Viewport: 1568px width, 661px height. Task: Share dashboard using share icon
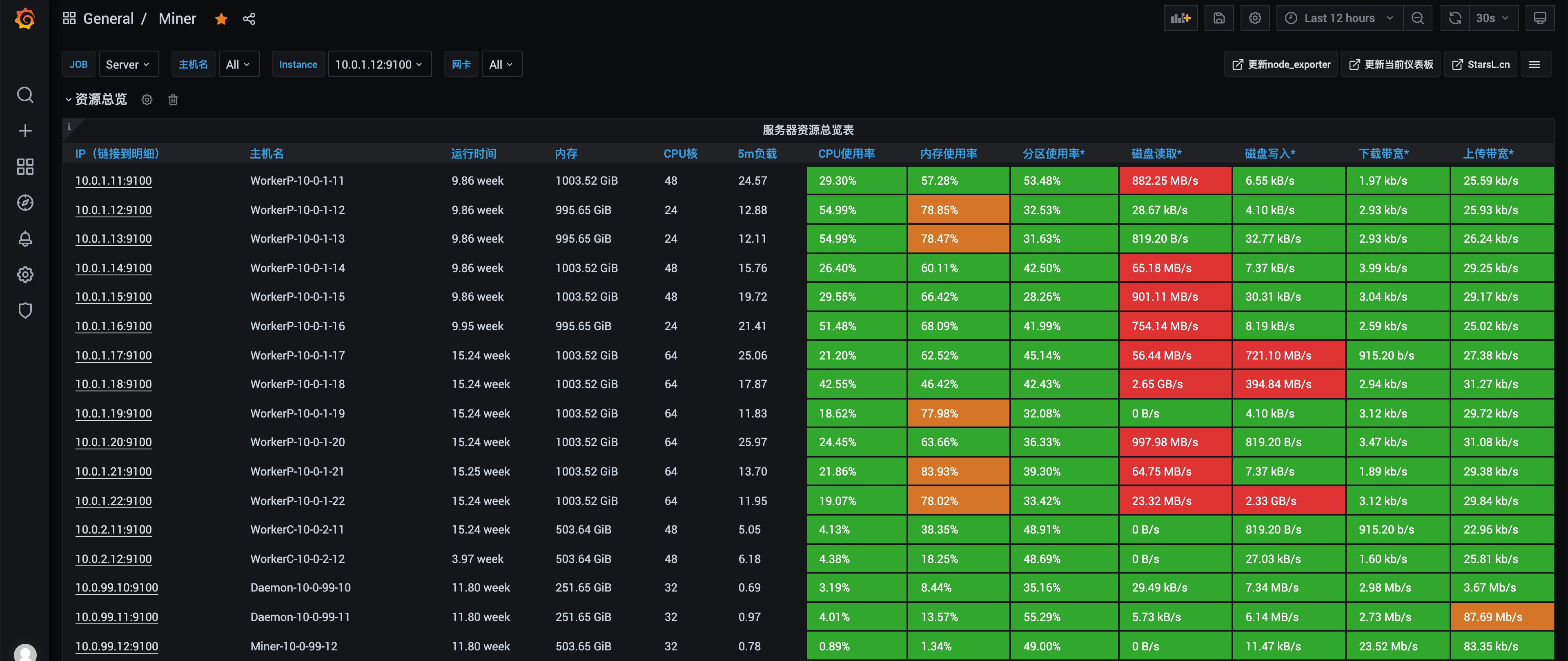(x=249, y=19)
